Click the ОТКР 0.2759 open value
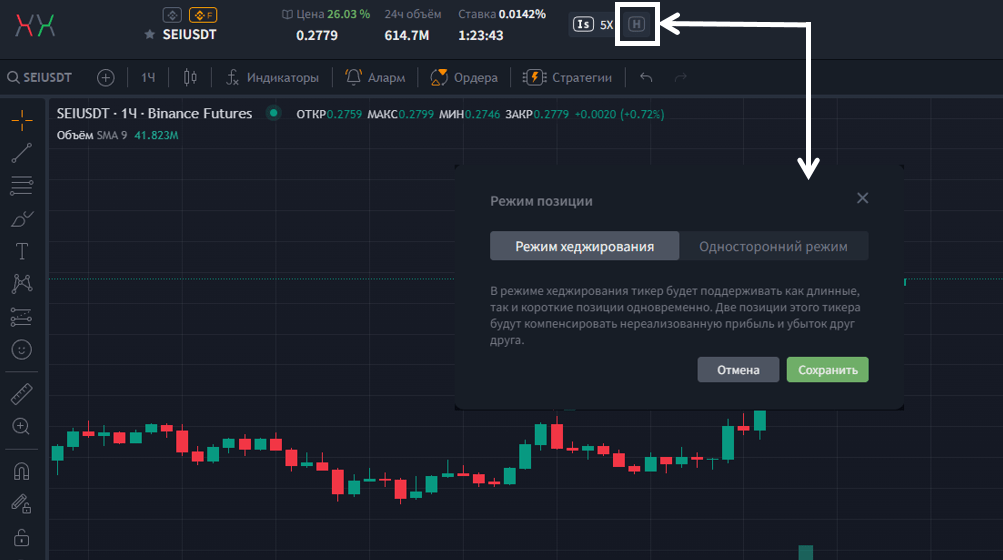The width and height of the screenshot is (1003, 560). tap(329, 114)
